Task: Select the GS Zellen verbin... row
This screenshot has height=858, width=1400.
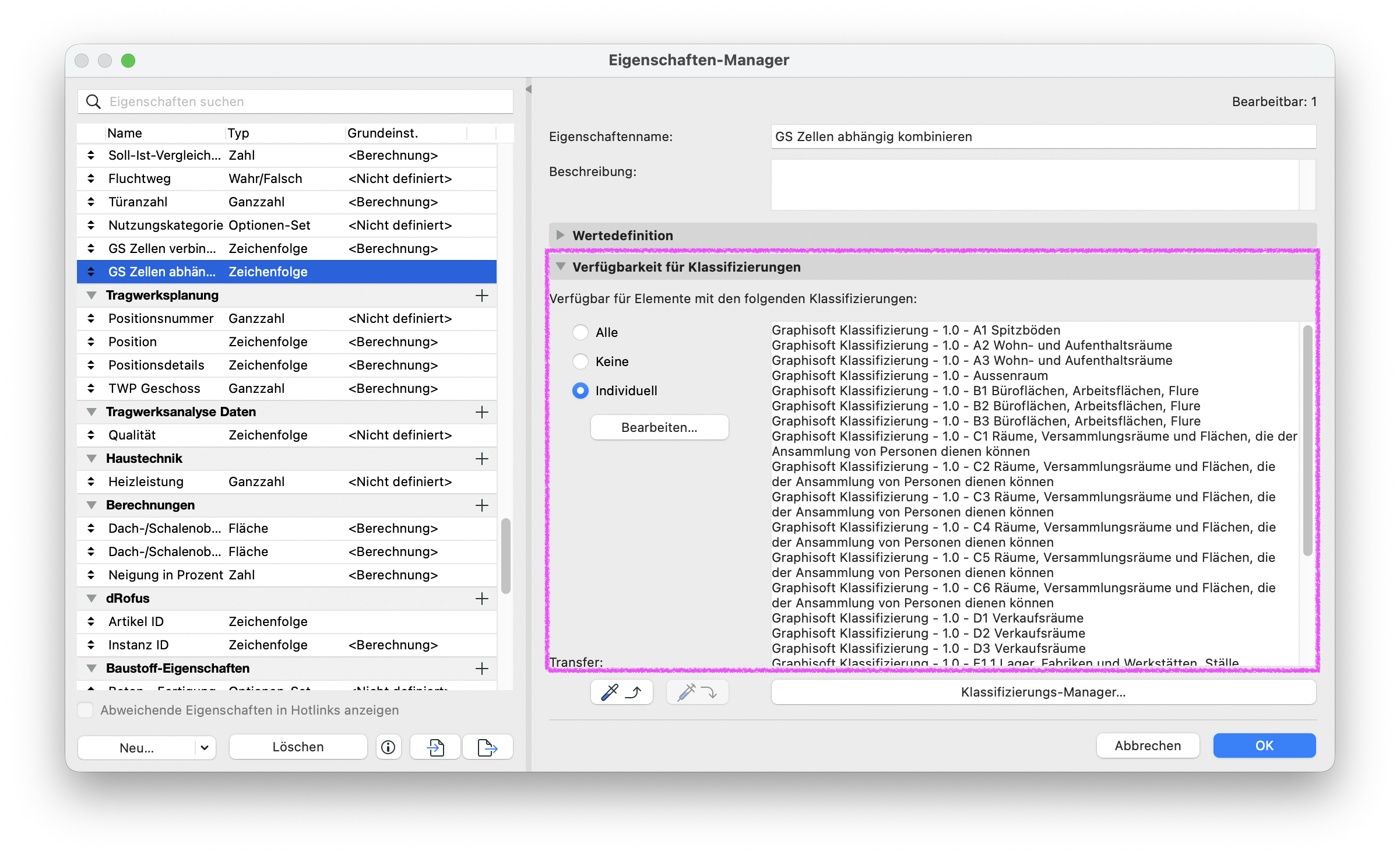Action: 287,248
